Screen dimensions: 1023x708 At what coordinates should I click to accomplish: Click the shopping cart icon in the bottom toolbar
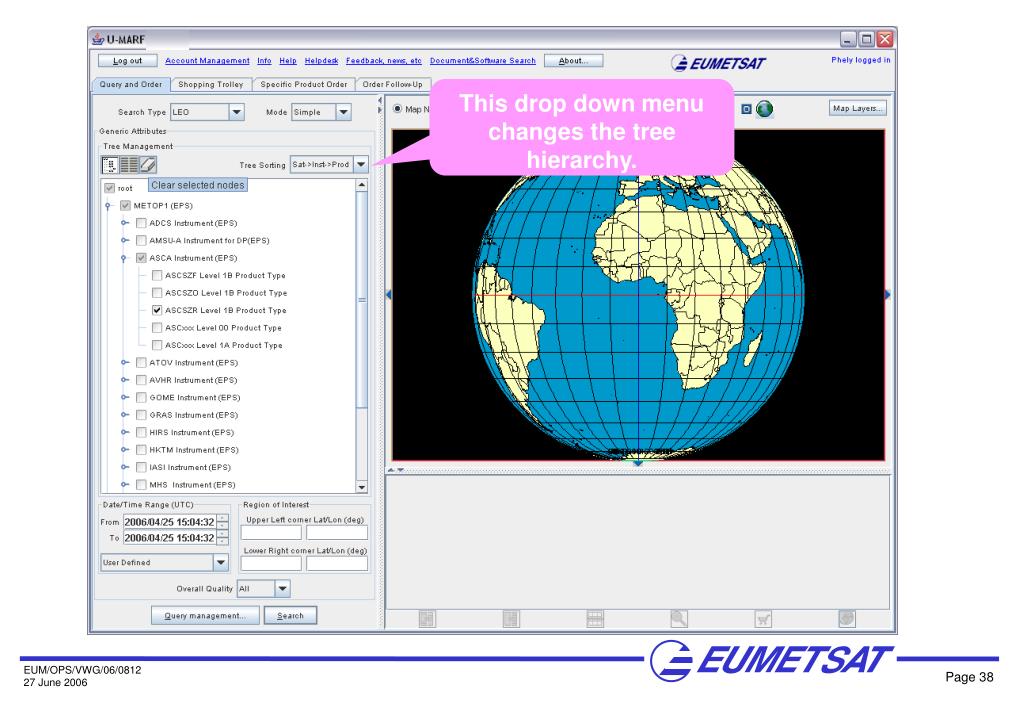pyautogui.click(x=763, y=618)
